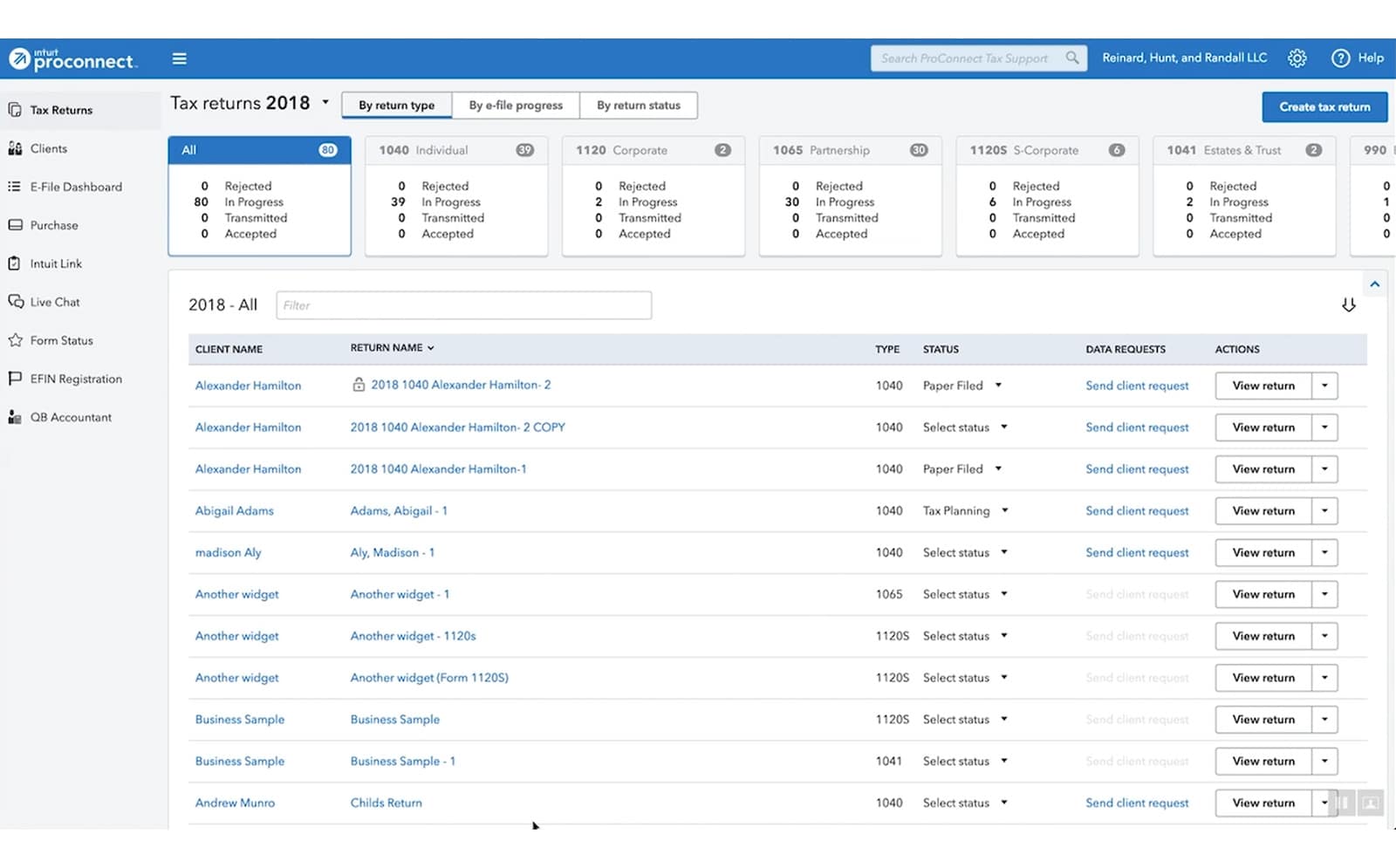
Task: Open client Andrew Munro link
Action: (235, 803)
